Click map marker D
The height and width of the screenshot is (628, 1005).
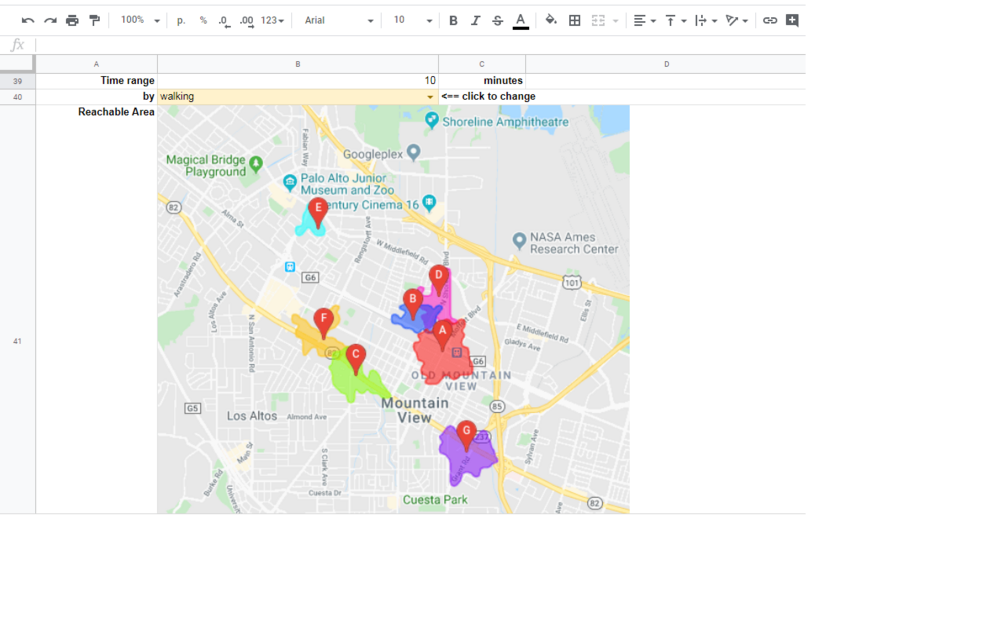(x=439, y=279)
